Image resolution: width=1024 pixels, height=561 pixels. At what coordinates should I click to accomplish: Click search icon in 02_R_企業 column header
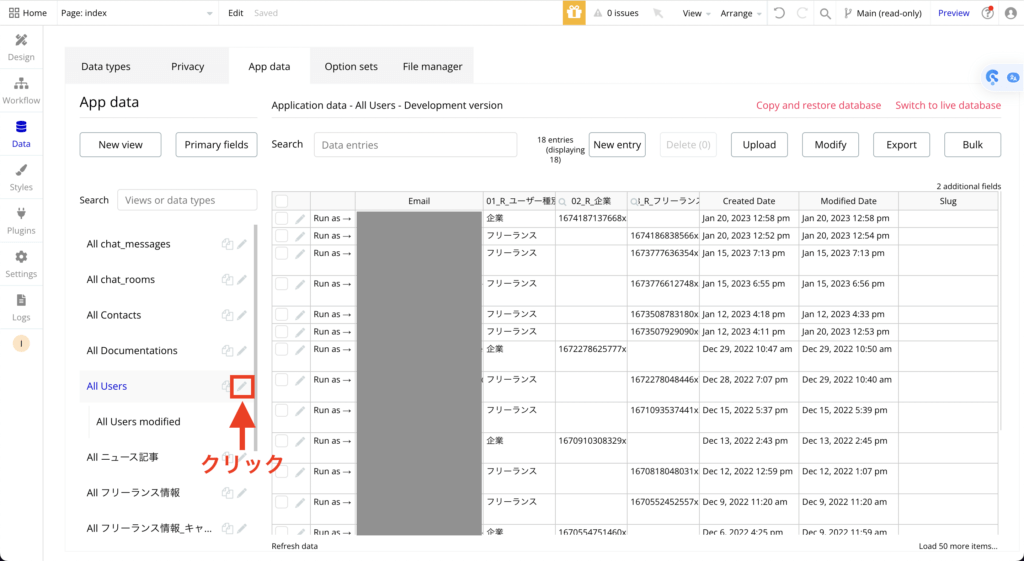(562, 202)
